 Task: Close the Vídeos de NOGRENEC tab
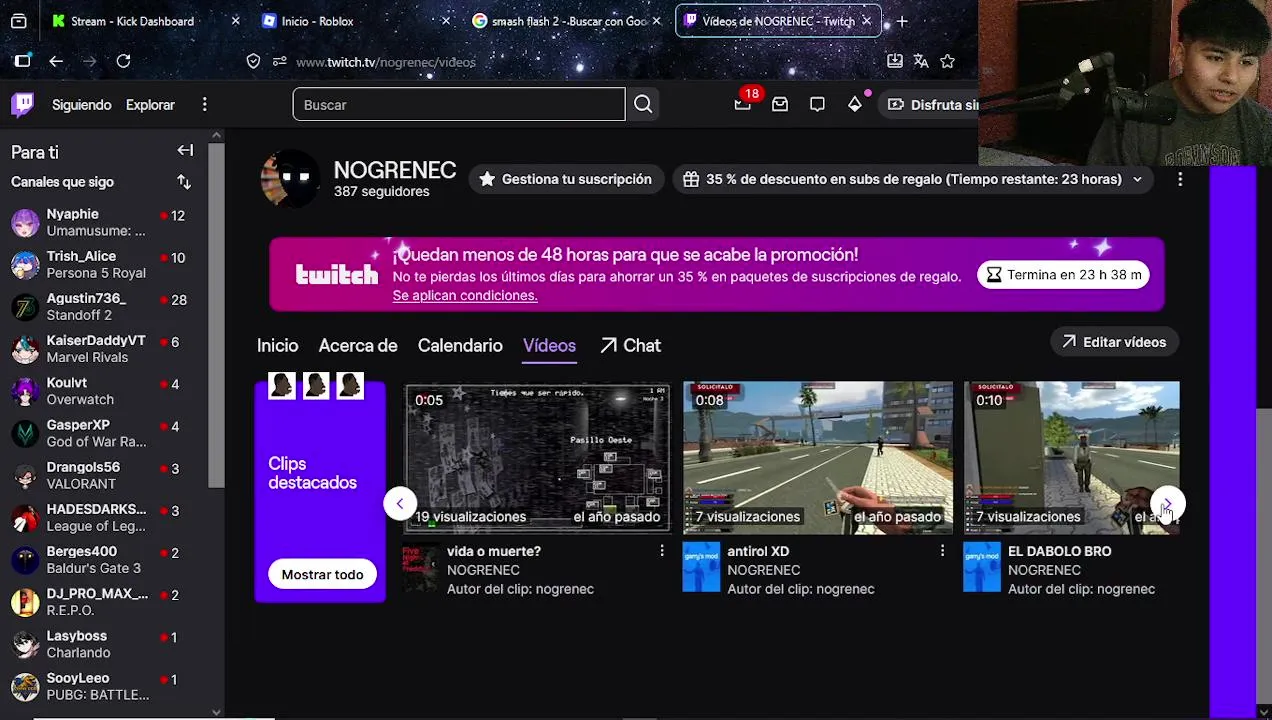pos(866,21)
